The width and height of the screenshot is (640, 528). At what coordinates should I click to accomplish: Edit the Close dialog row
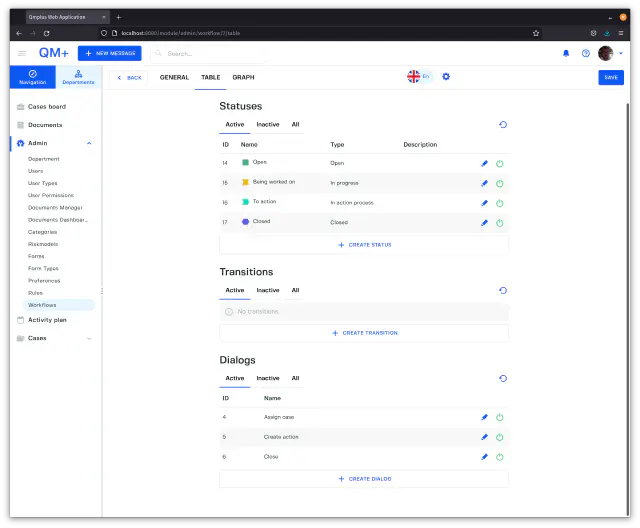tap(484, 457)
